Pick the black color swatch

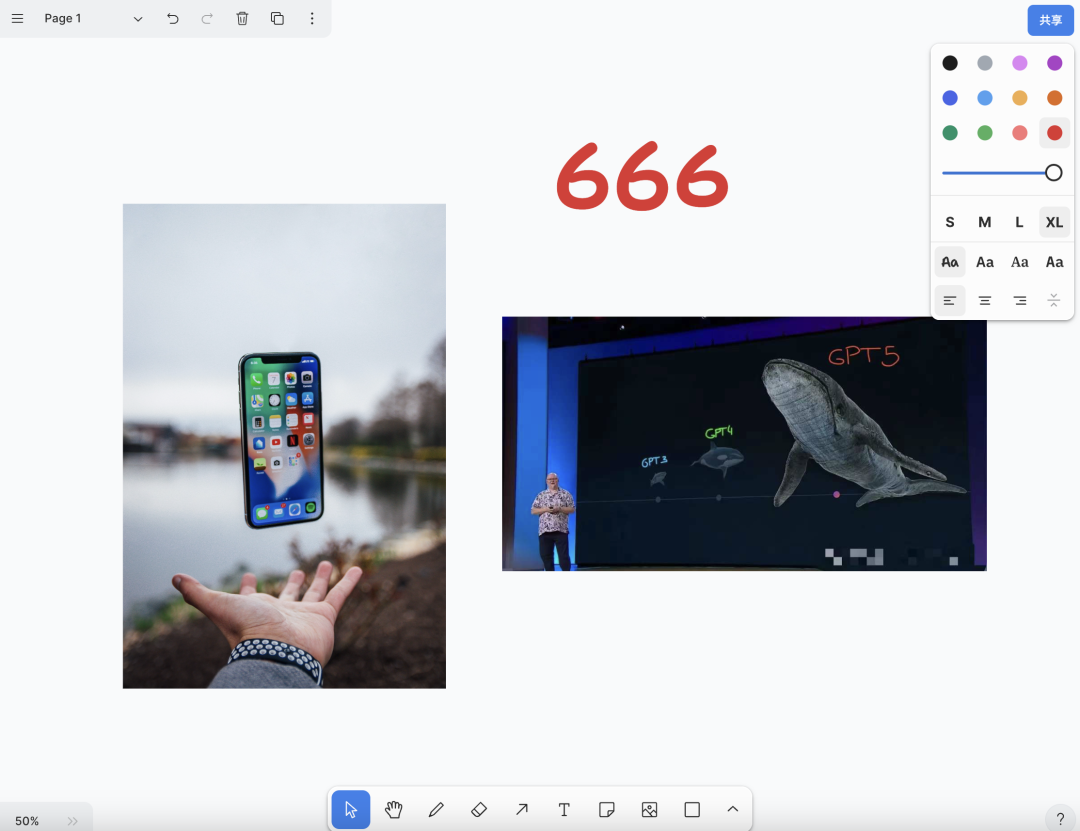tap(950, 63)
